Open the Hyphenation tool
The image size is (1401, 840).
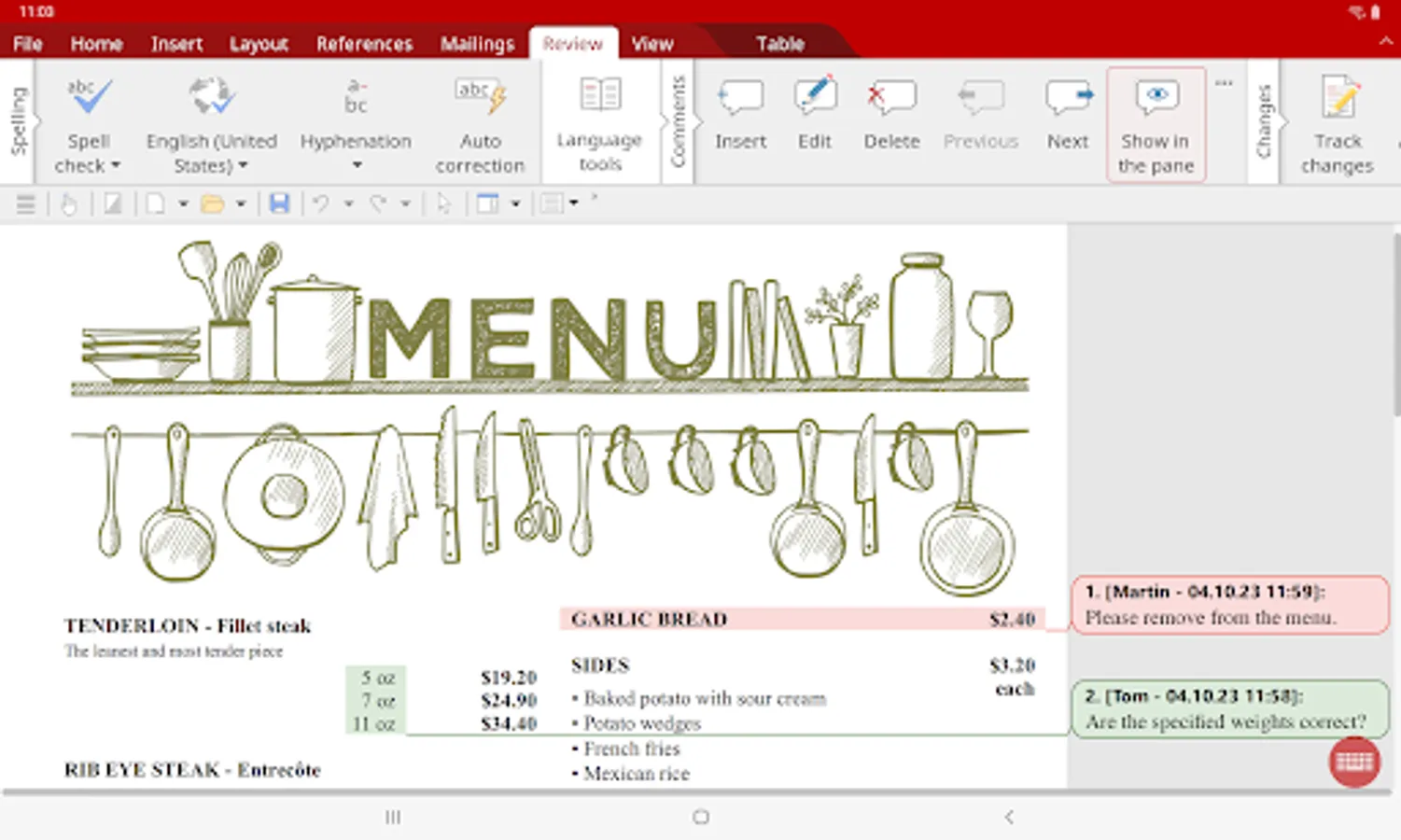[356, 121]
